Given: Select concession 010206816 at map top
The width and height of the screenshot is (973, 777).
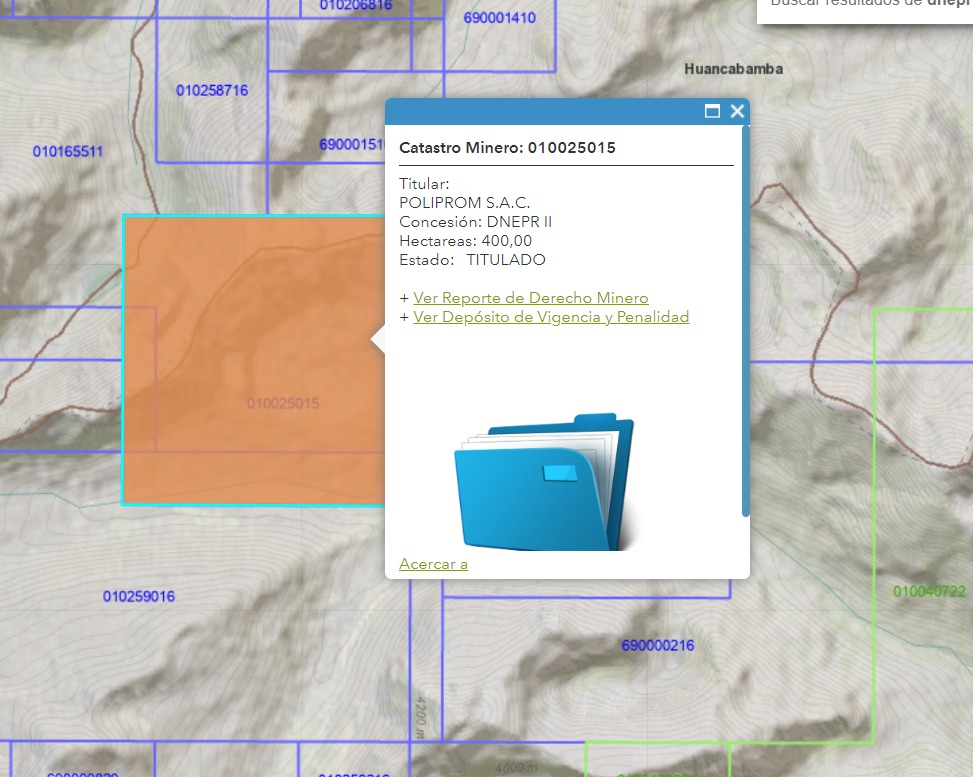Looking at the screenshot, I should [356, 5].
